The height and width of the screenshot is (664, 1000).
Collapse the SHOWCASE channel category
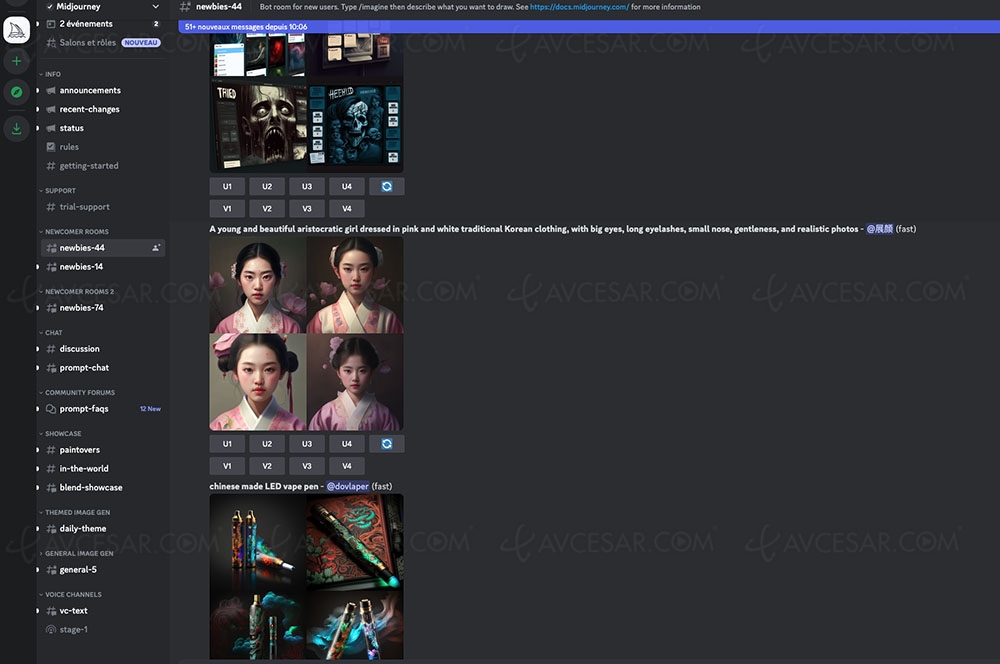point(62,434)
